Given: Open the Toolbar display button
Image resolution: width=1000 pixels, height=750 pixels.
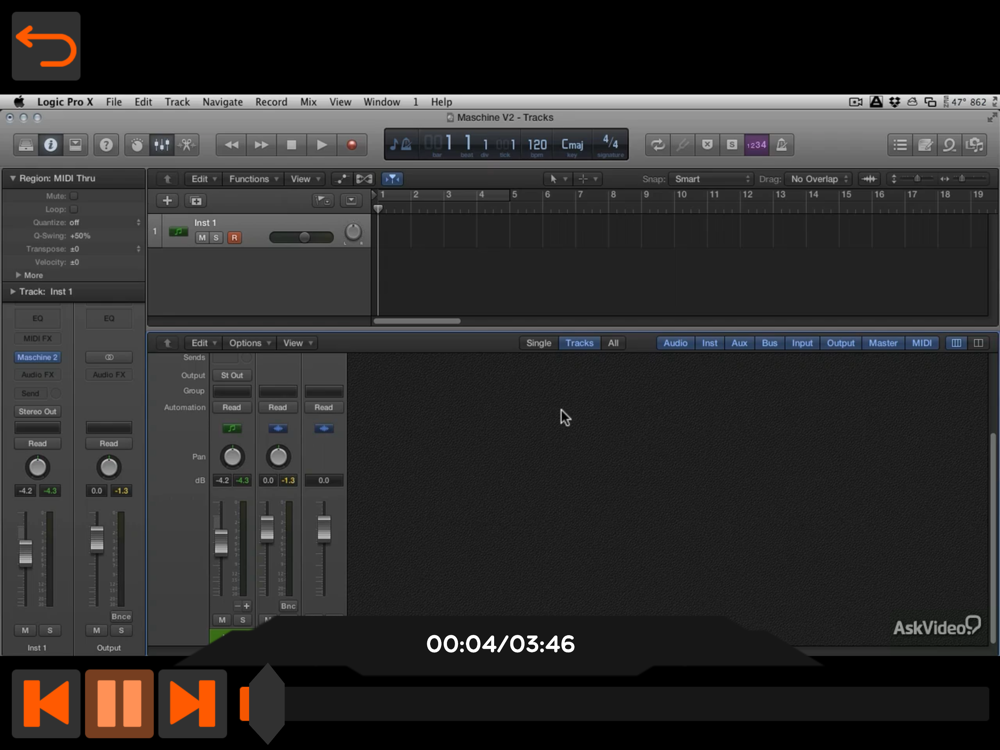Looking at the screenshot, I should pyautogui.click(x=75, y=145).
